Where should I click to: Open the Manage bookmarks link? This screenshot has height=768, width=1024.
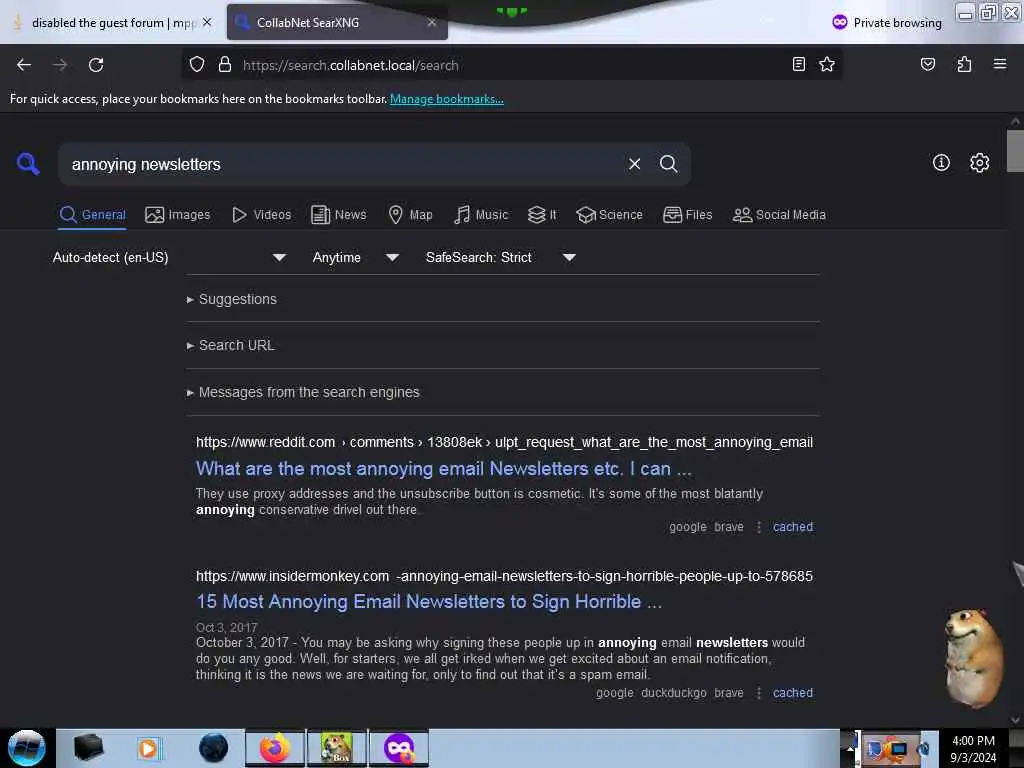[x=447, y=99]
